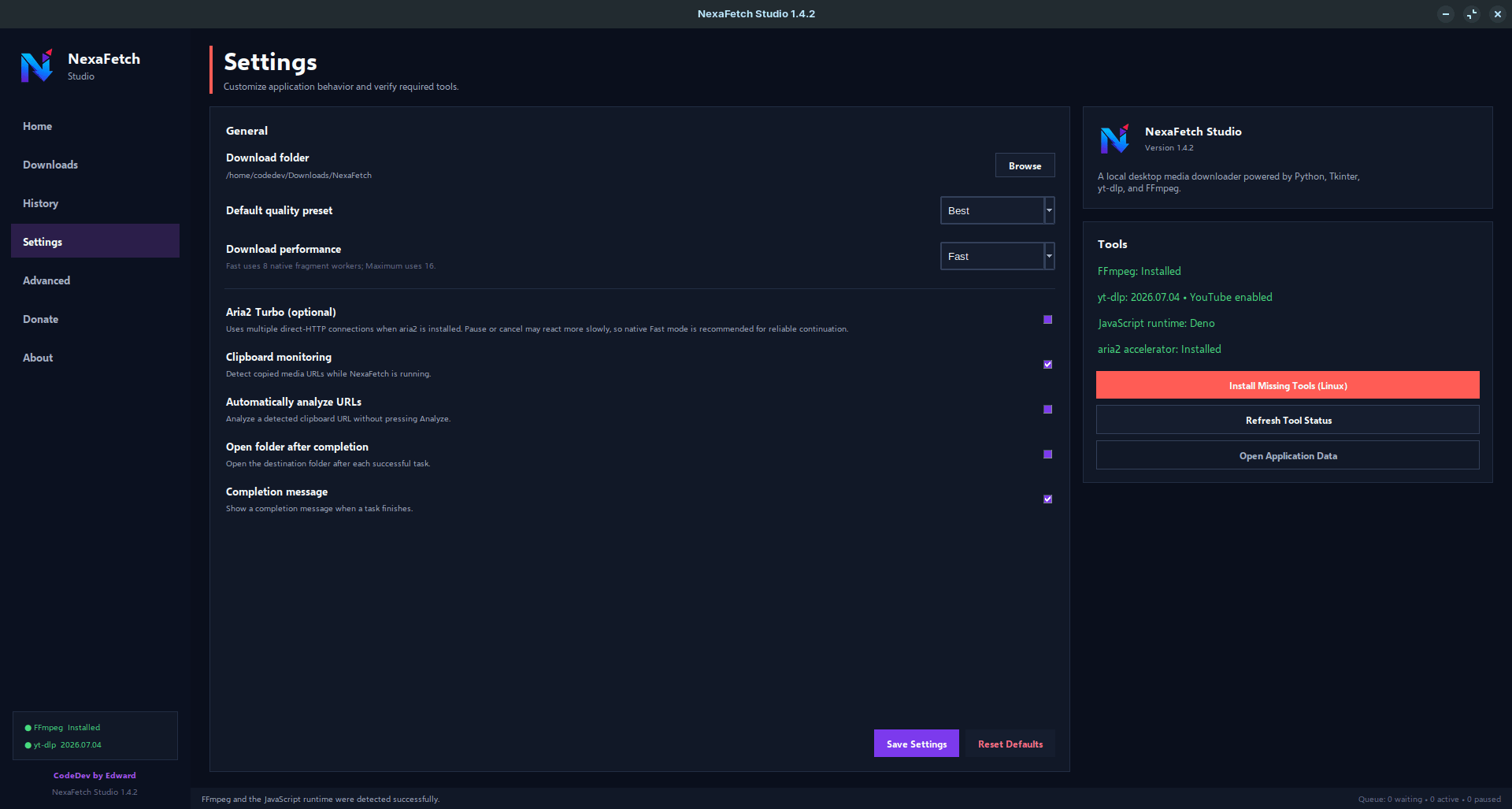
Task: Open the About page
Action: click(x=95, y=358)
